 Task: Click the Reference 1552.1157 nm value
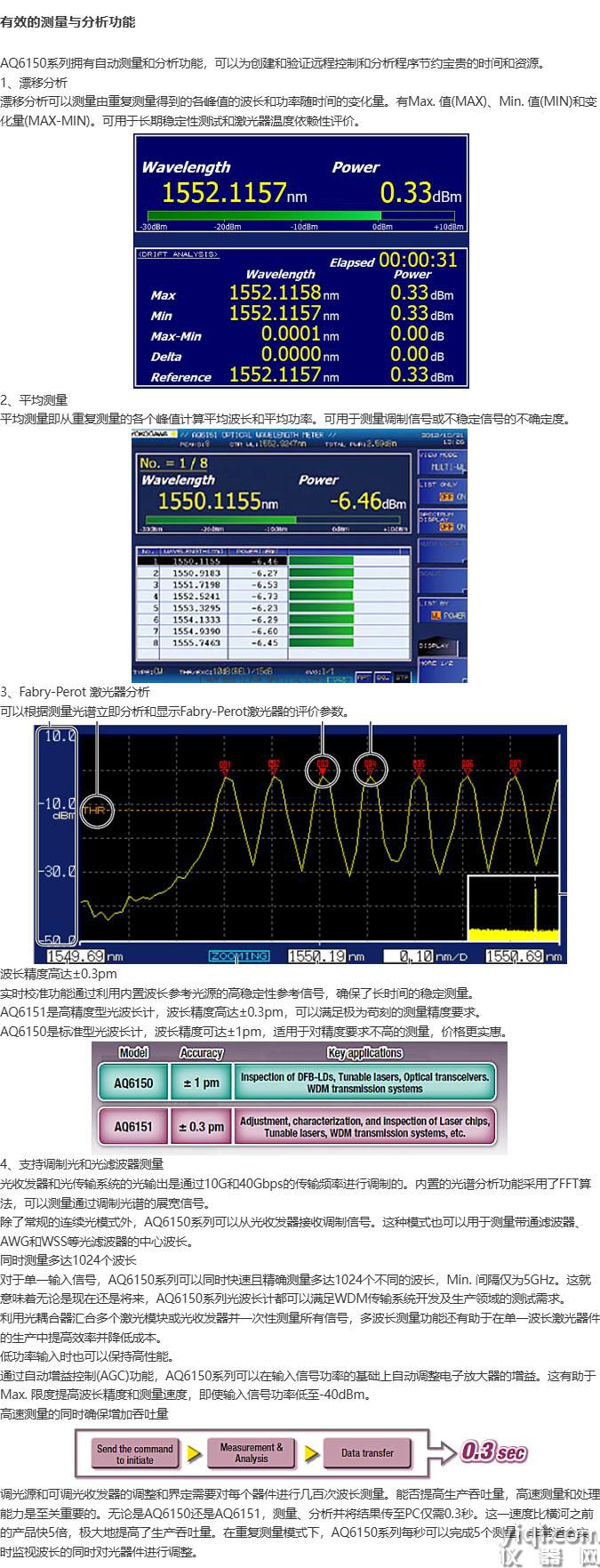(284, 375)
